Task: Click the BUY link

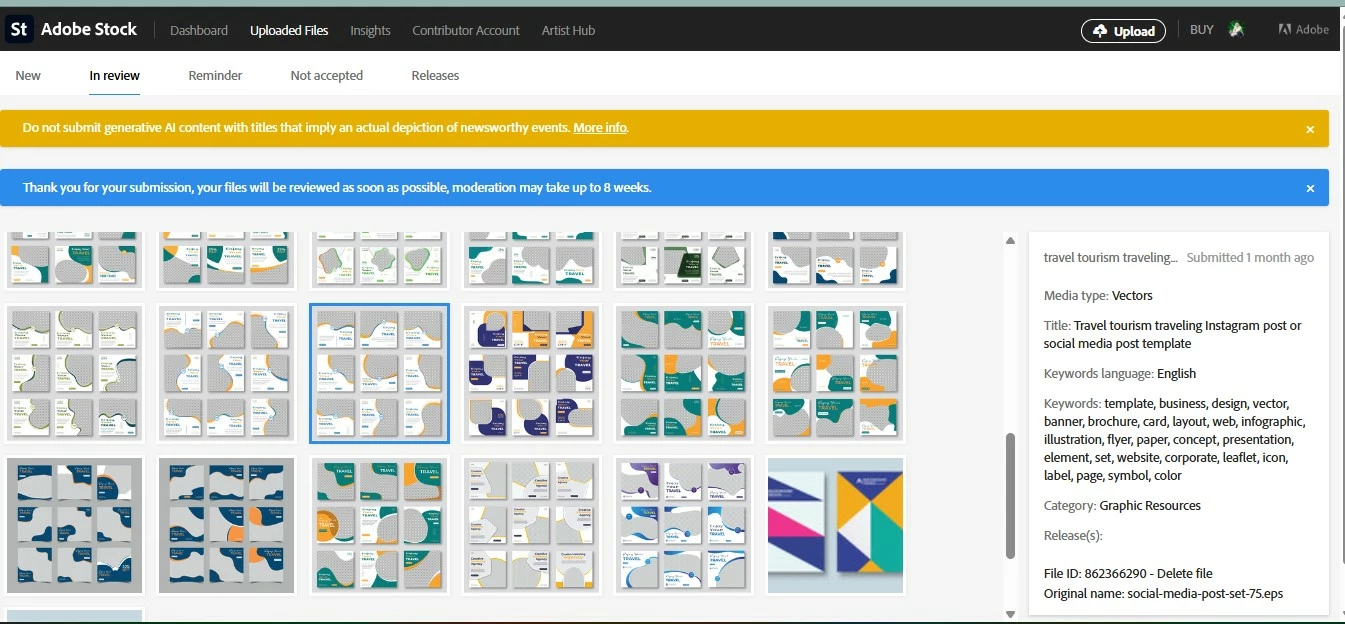Action: (x=1201, y=30)
